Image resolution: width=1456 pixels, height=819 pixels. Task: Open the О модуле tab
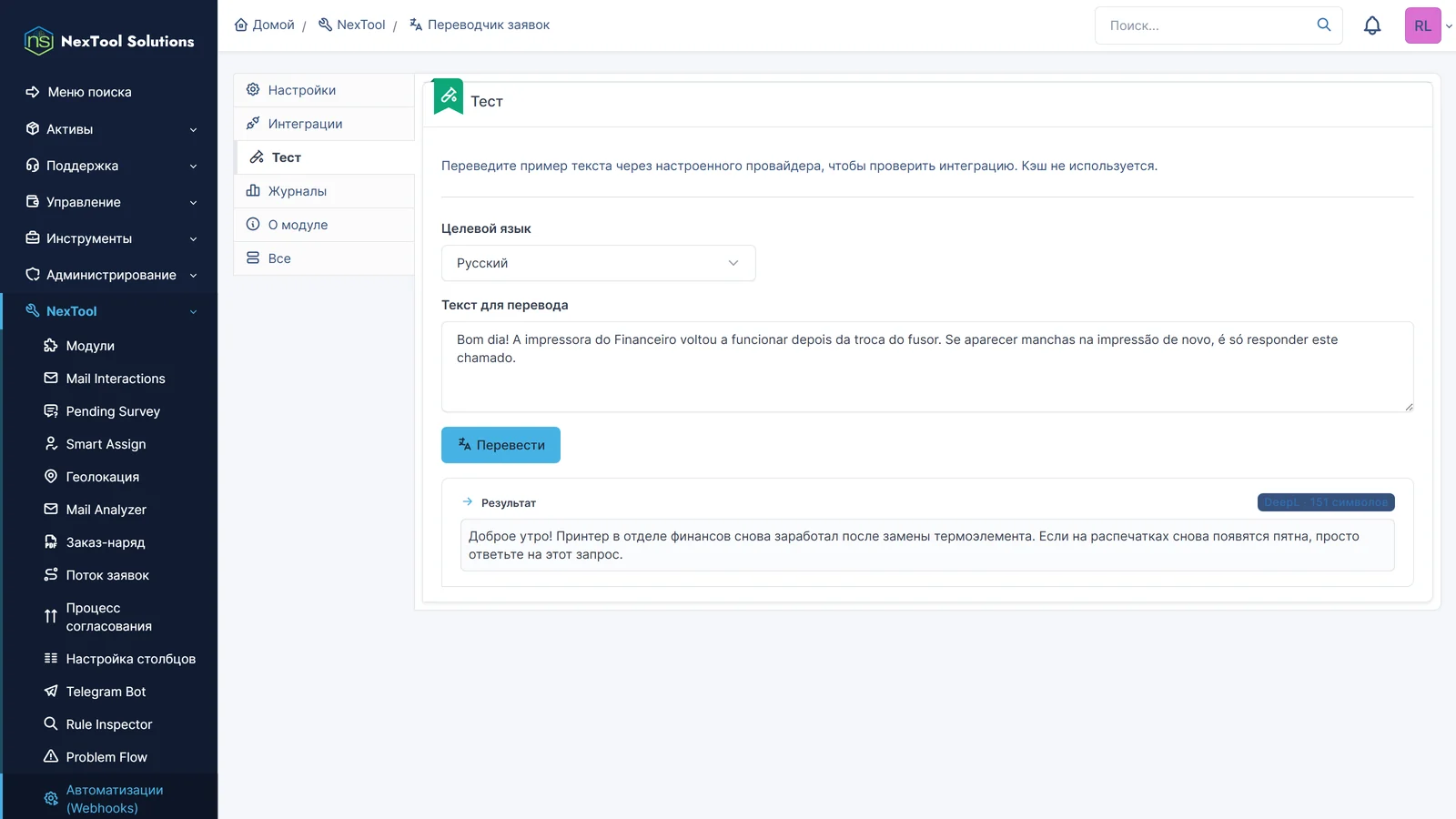click(x=324, y=225)
